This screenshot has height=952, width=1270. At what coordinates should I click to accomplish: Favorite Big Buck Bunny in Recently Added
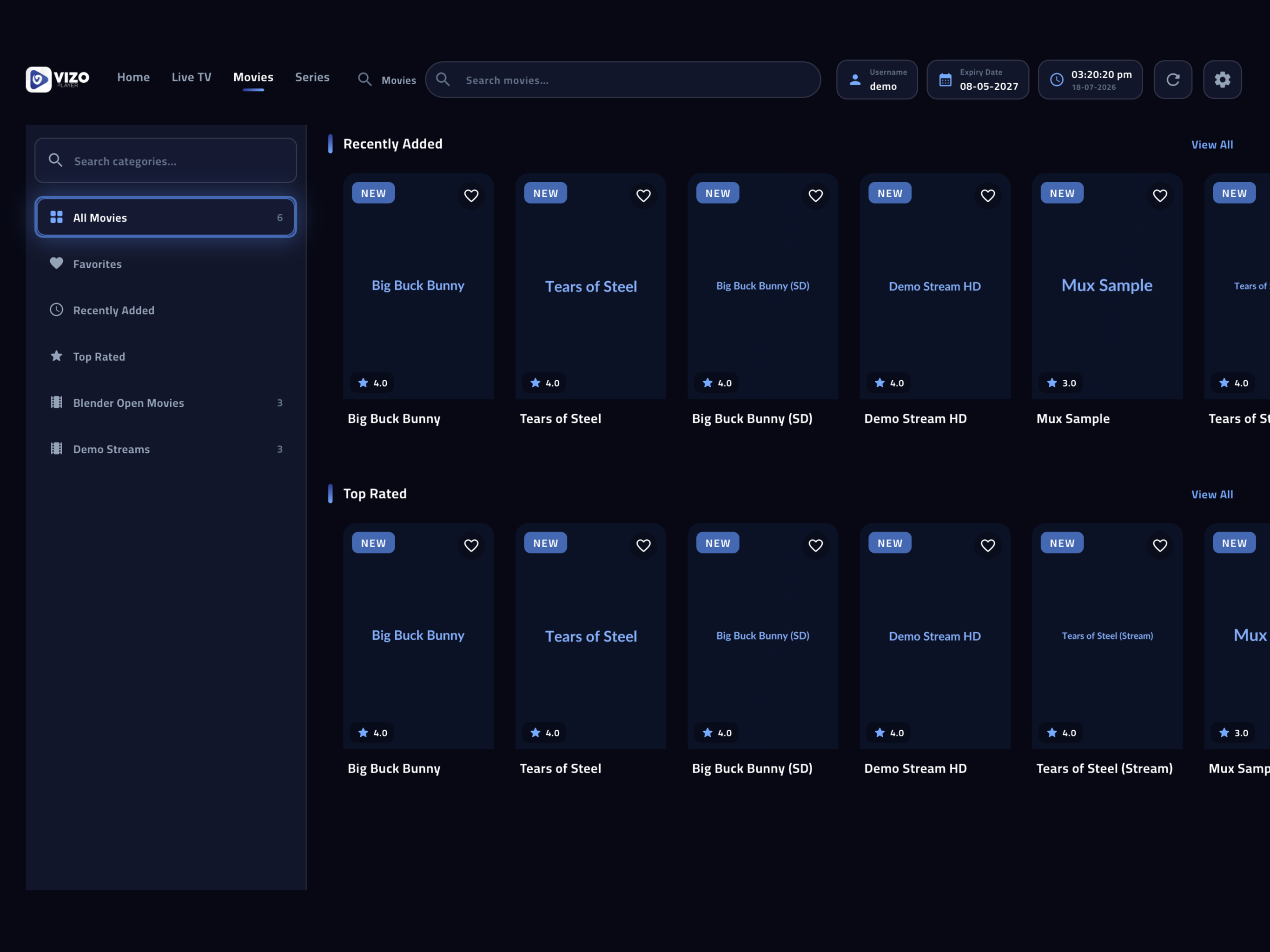[x=471, y=195]
